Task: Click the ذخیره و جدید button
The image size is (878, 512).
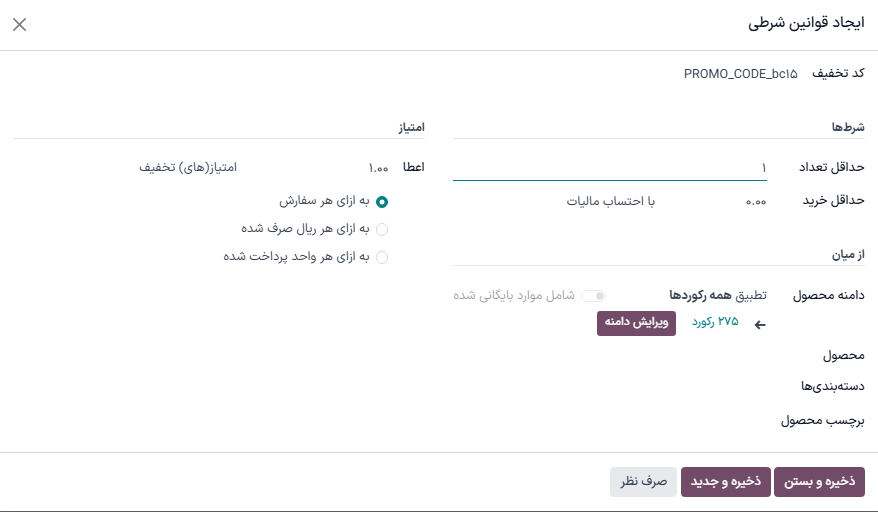Action: tap(725, 482)
